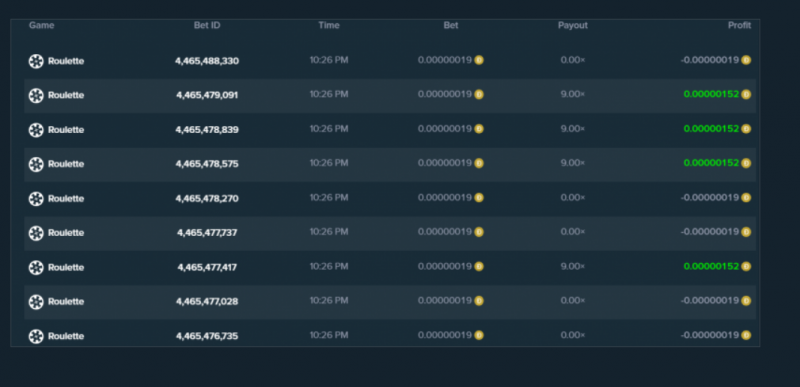Click roulette wheel icon in row 4,465,478,839
This screenshot has width=800, height=387.
(x=36, y=130)
